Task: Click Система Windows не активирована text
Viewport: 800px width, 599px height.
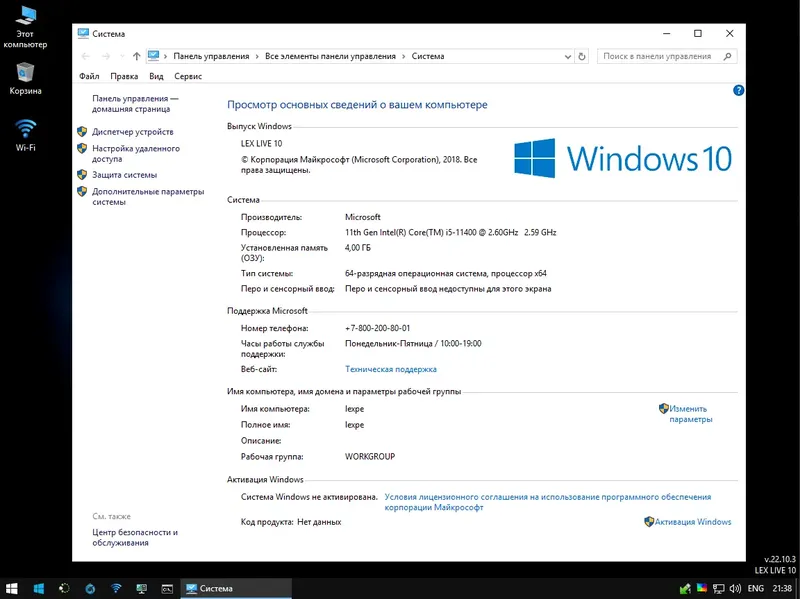Action: coord(309,496)
